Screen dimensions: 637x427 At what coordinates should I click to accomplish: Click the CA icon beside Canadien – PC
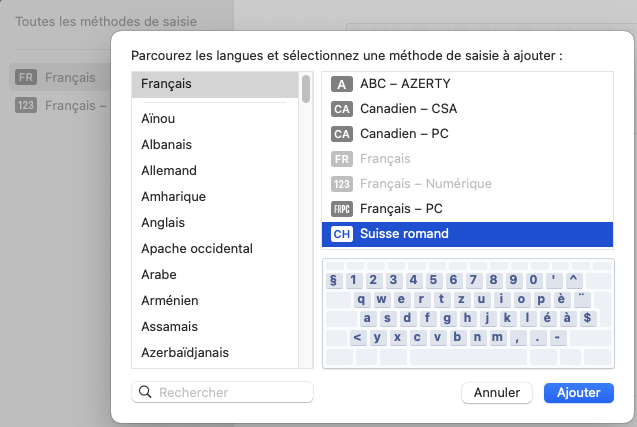[x=342, y=134]
